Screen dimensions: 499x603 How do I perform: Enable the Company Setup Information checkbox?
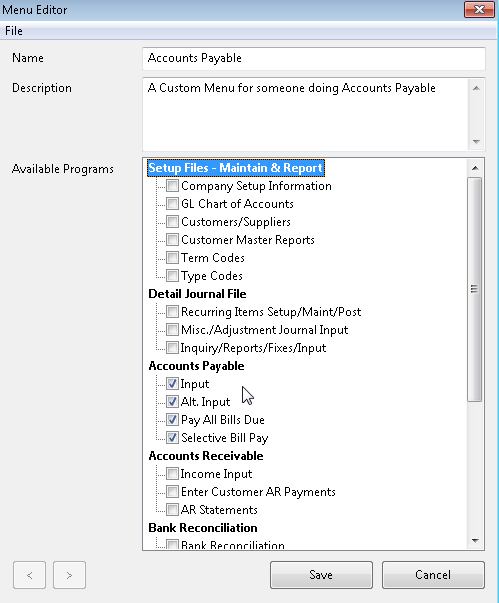pyautogui.click(x=172, y=186)
